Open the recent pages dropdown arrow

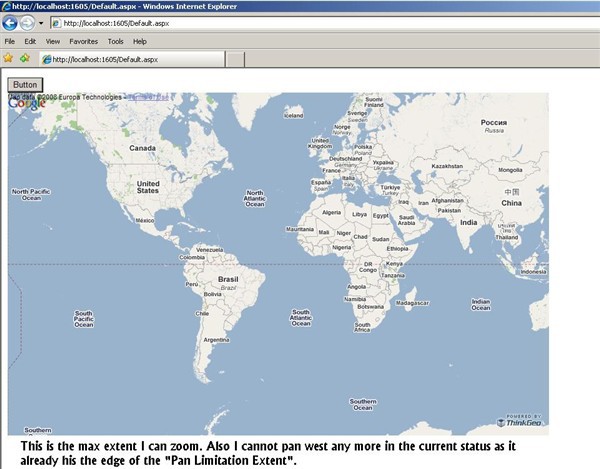41,23
